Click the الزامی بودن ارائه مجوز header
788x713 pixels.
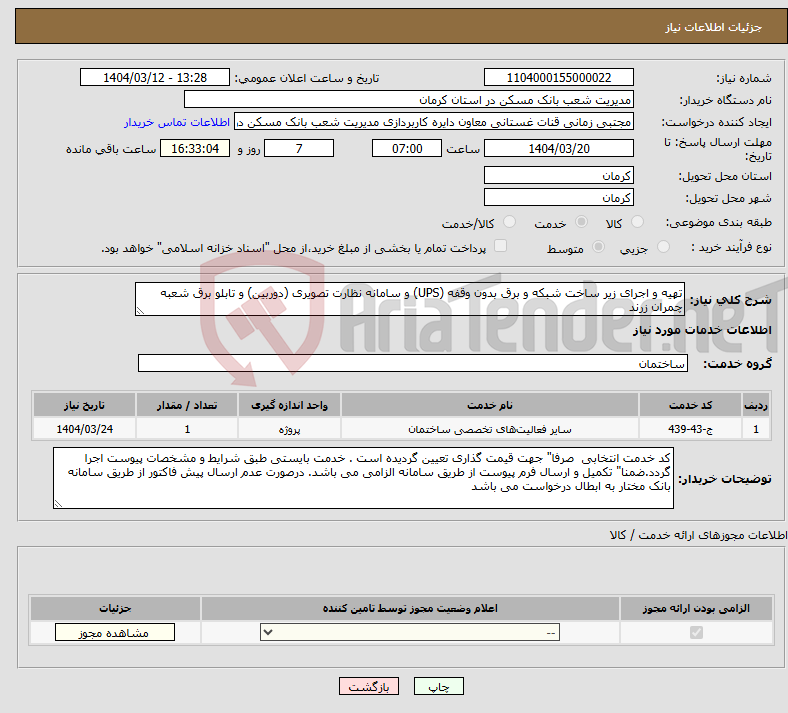(x=696, y=608)
